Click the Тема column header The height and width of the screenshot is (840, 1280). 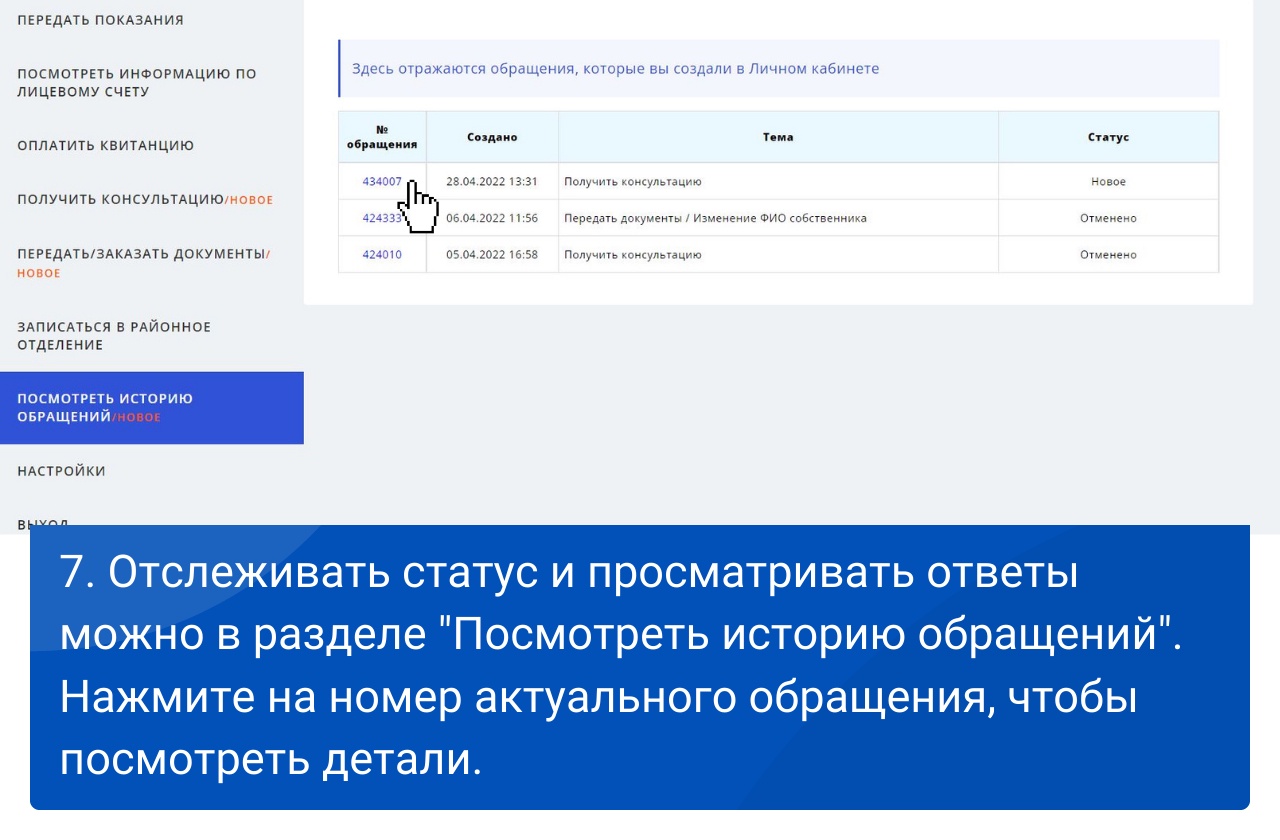(778, 137)
